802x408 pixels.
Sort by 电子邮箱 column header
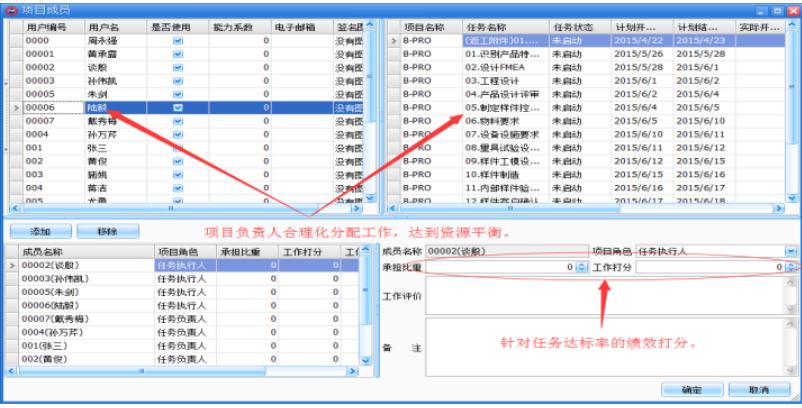pos(302,27)
